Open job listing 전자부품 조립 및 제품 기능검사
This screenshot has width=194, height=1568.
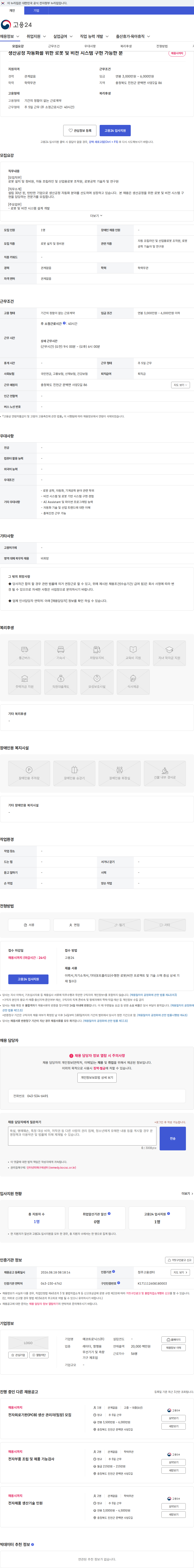coord(31,1459)
